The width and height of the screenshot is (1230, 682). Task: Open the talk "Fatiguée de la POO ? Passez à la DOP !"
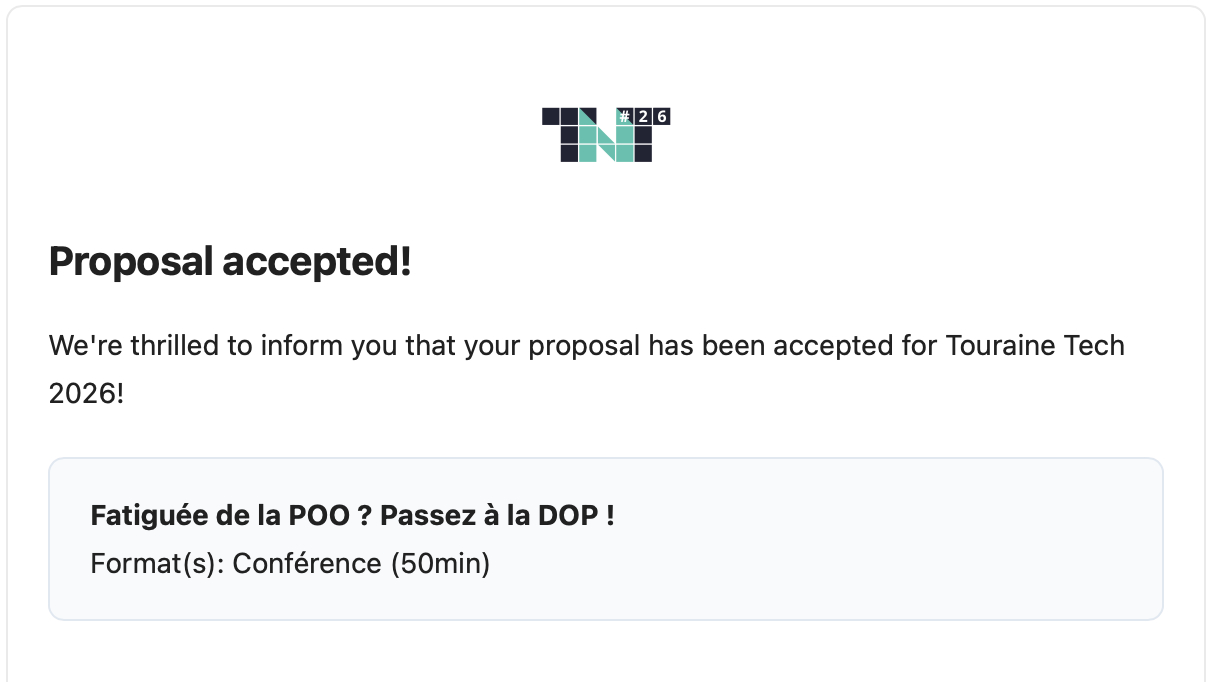352,516
